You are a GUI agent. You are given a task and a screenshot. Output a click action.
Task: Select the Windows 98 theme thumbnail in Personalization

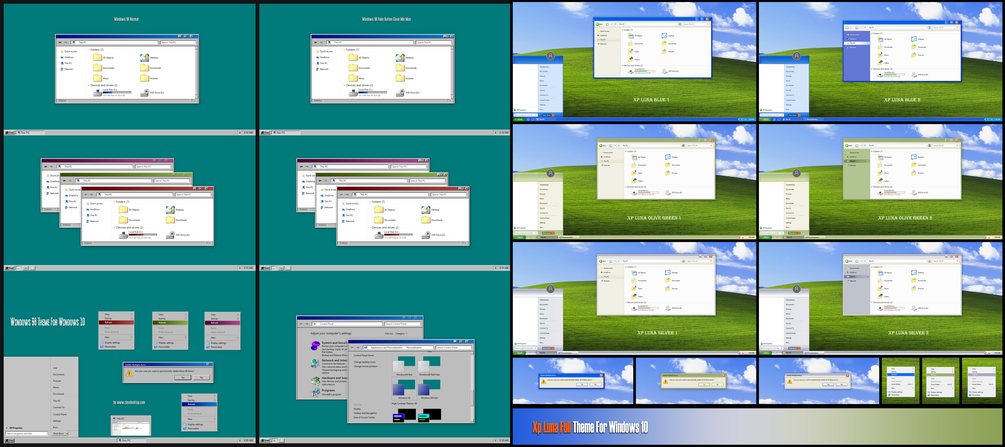click(404, 388)
